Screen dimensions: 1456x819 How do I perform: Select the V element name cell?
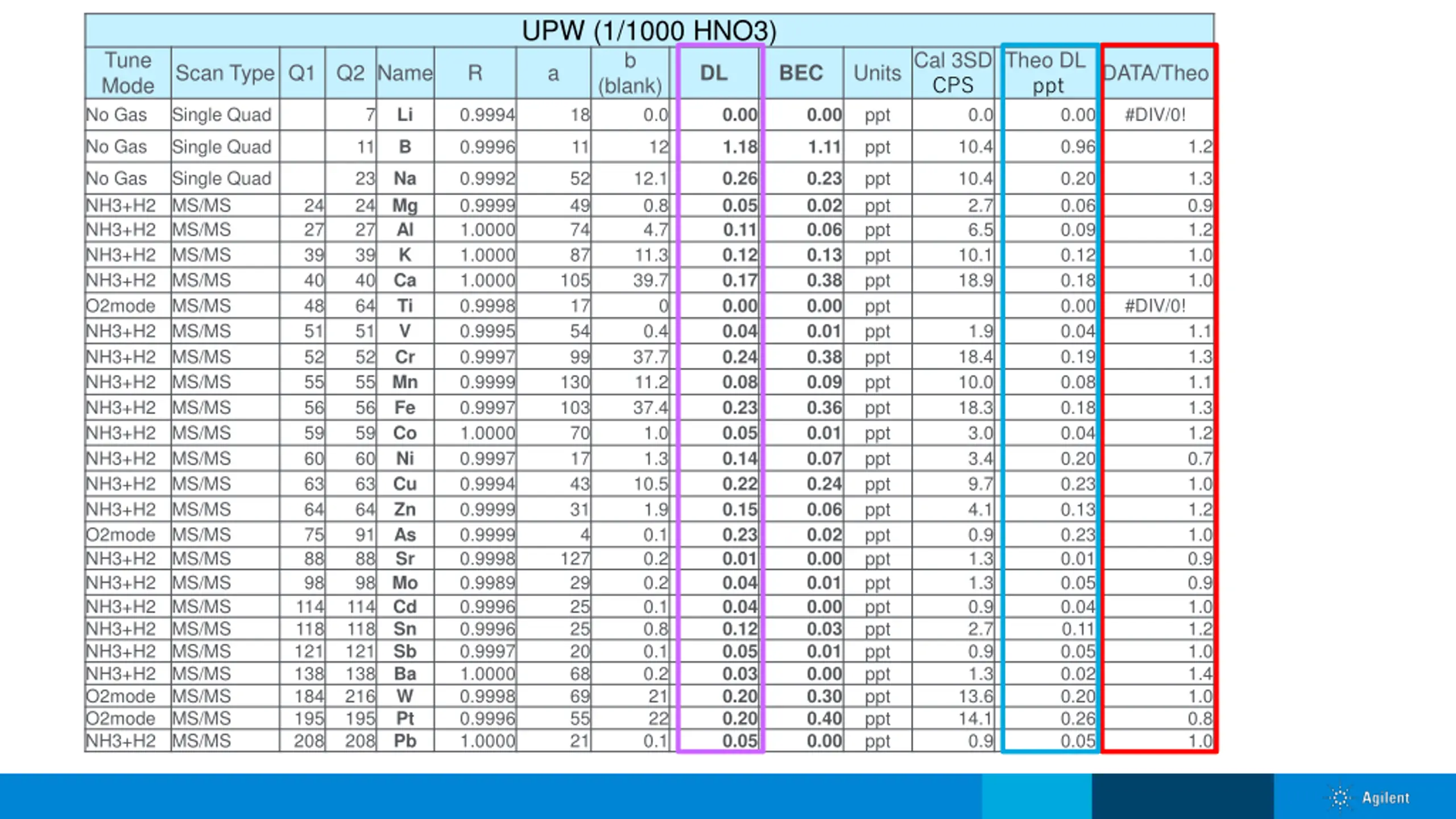[x=405, y=331]
